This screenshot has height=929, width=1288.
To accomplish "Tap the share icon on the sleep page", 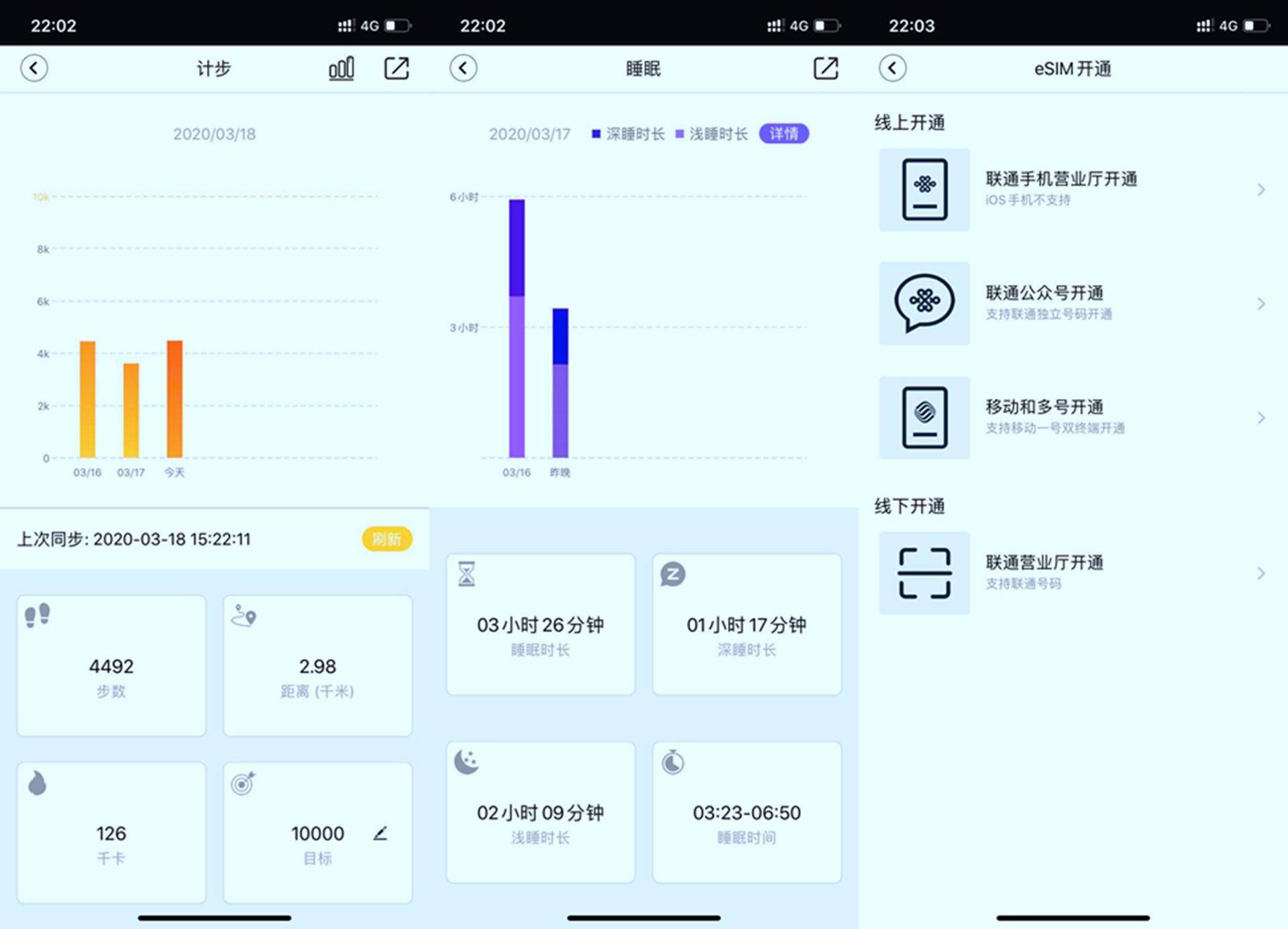I will (x=826, y=68).
